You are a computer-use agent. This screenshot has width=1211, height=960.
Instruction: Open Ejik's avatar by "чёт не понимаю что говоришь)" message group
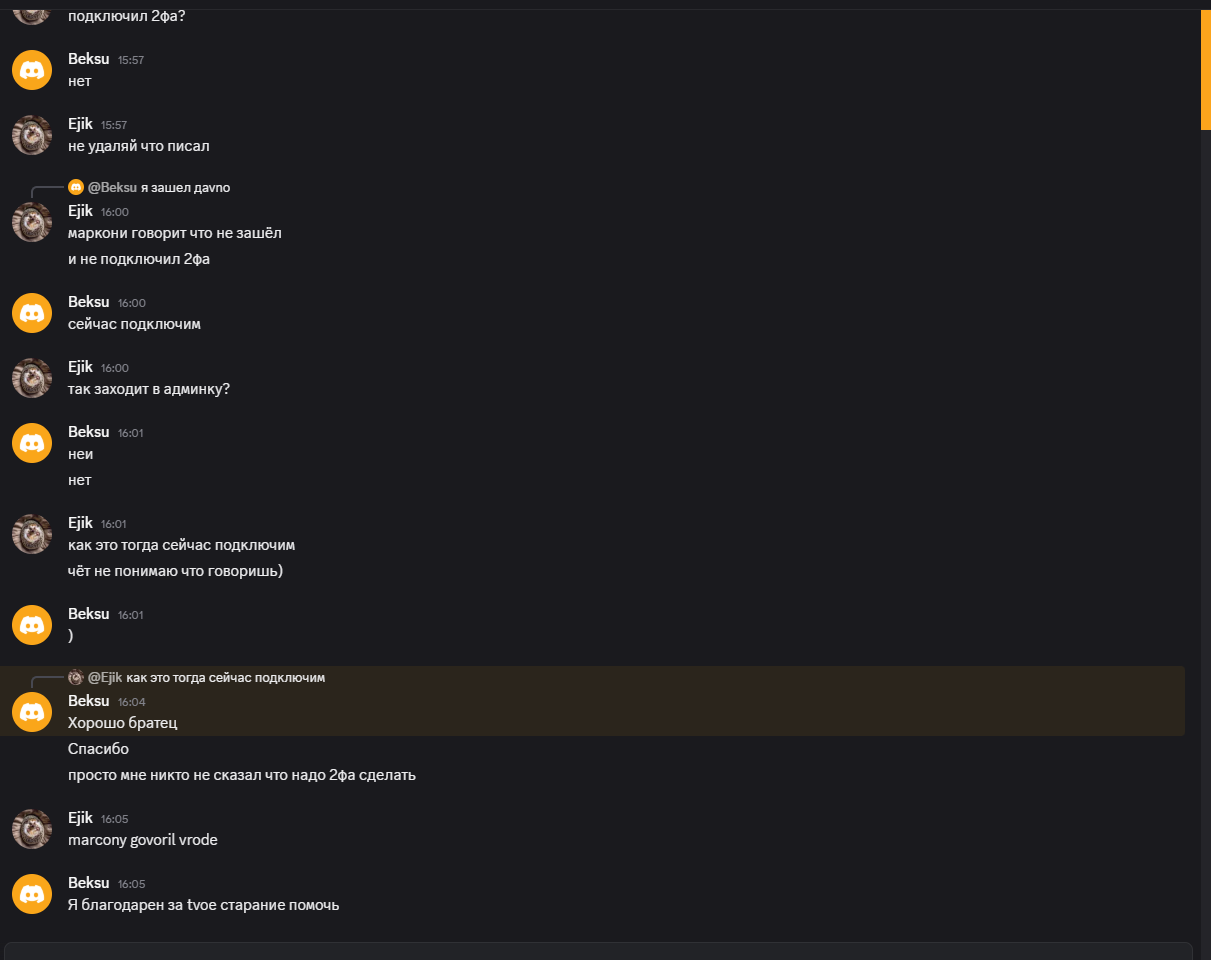point(32,534)
